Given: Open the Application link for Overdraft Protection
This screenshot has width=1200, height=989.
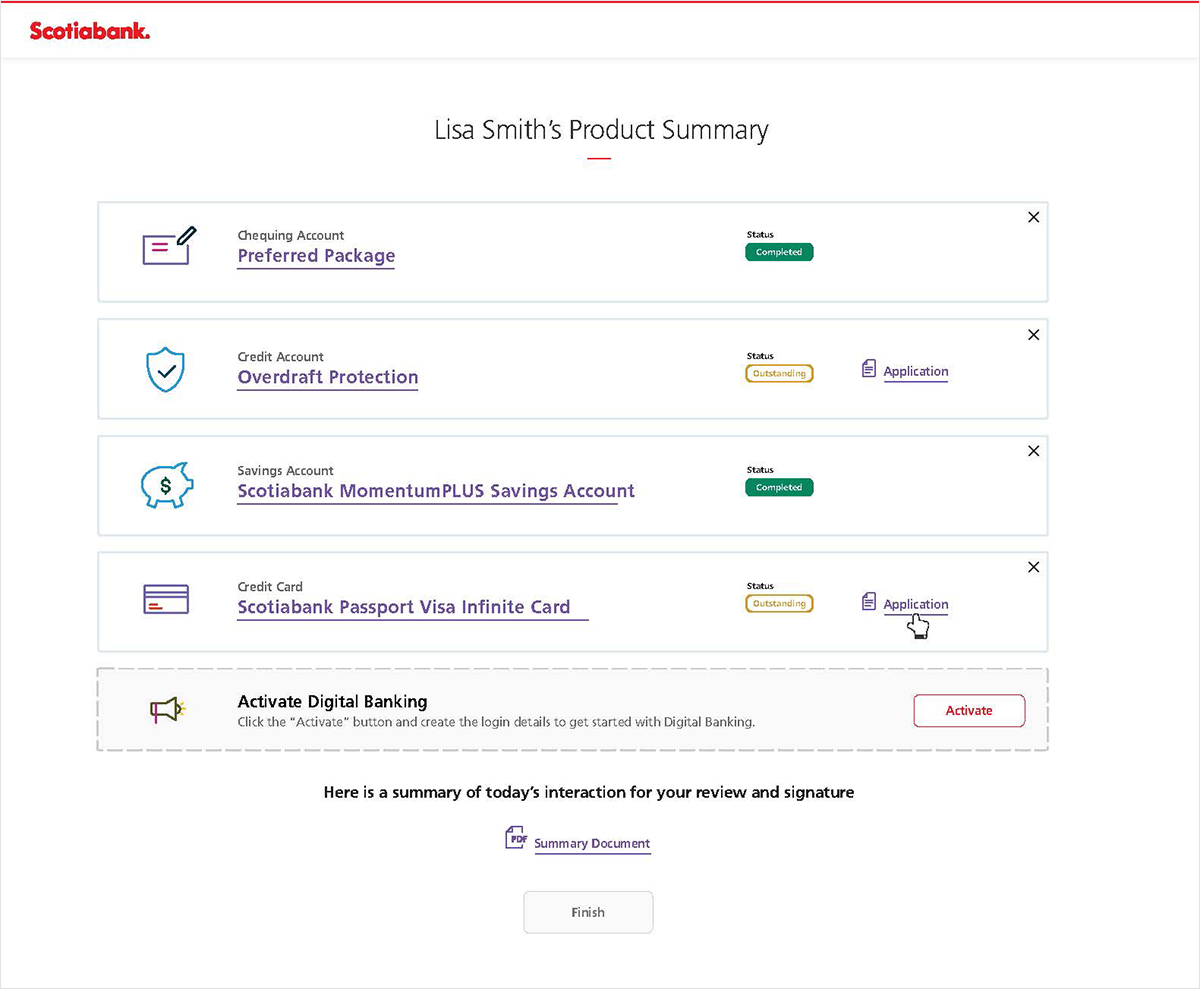Looking at the screenshot, I should 916,371.
